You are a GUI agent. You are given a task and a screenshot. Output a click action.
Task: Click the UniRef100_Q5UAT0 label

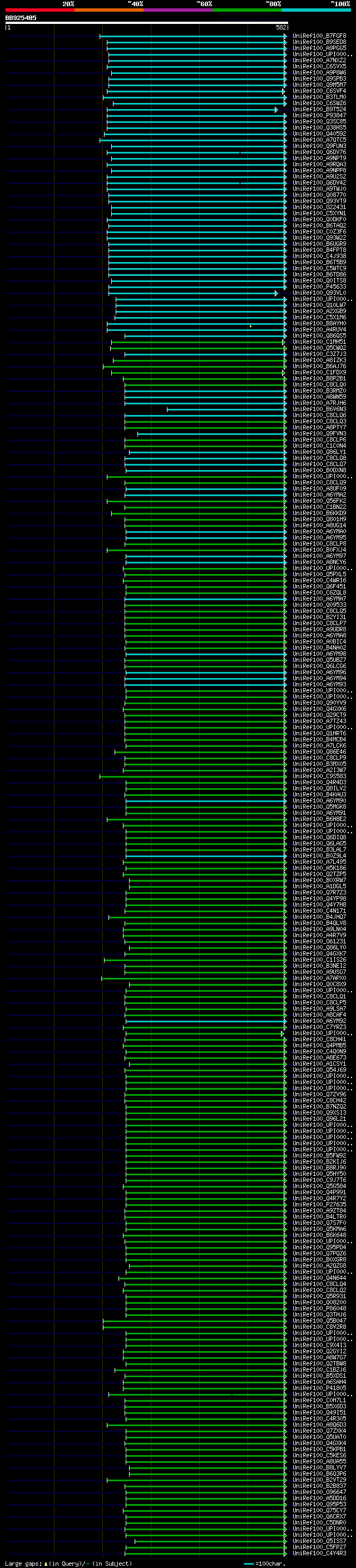[319, 1438]
